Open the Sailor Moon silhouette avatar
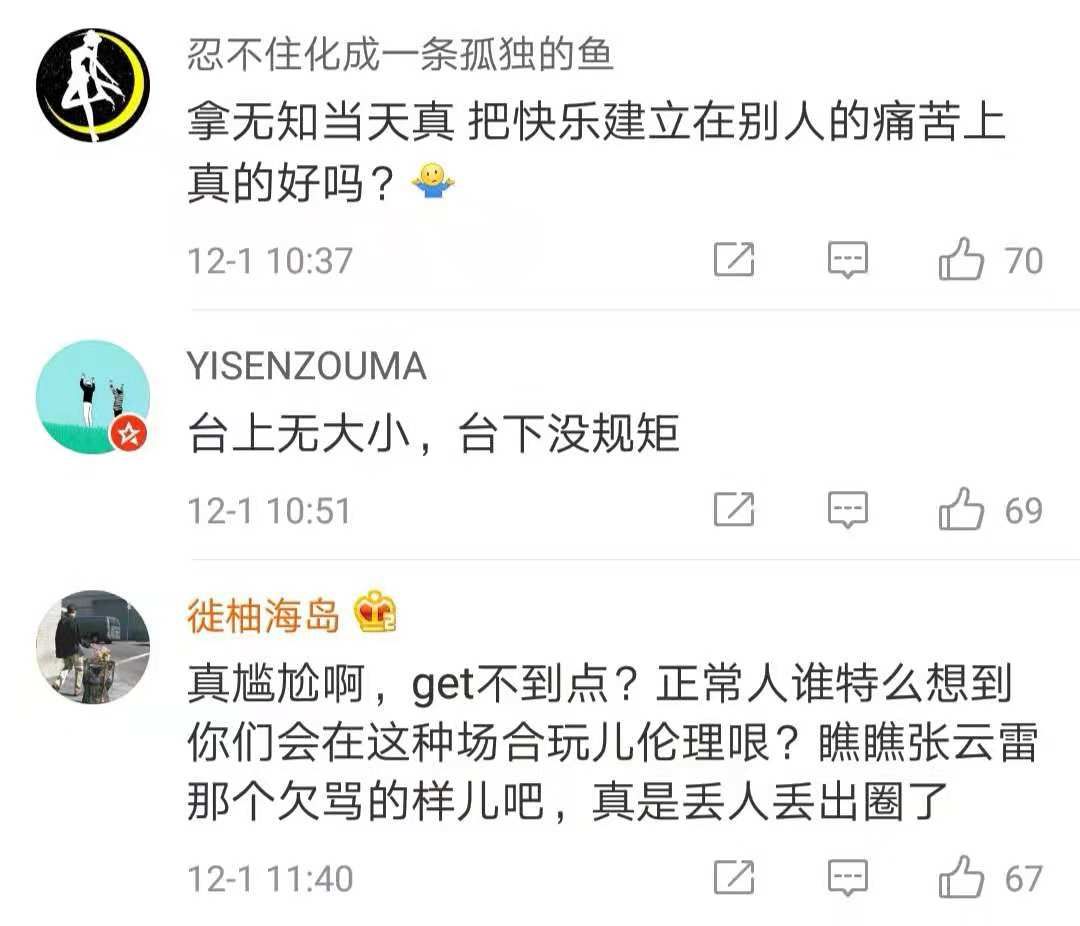 point(93,85)
